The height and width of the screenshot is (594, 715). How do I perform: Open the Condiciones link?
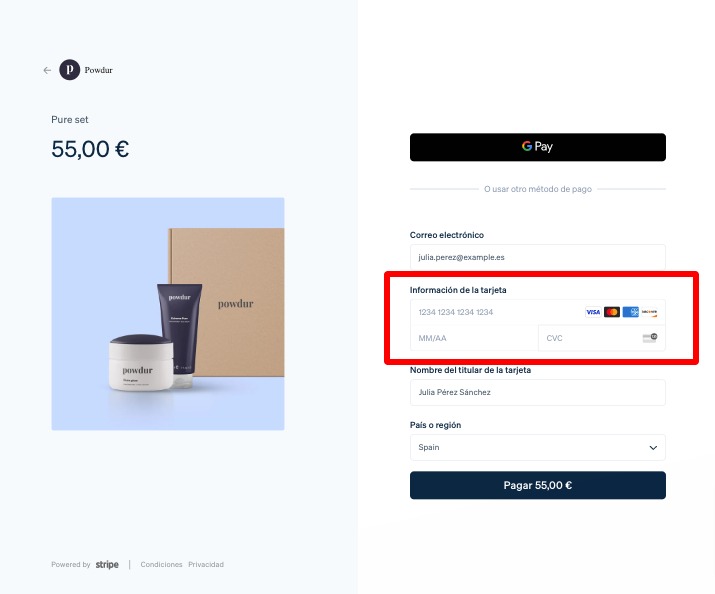(161, 564)
